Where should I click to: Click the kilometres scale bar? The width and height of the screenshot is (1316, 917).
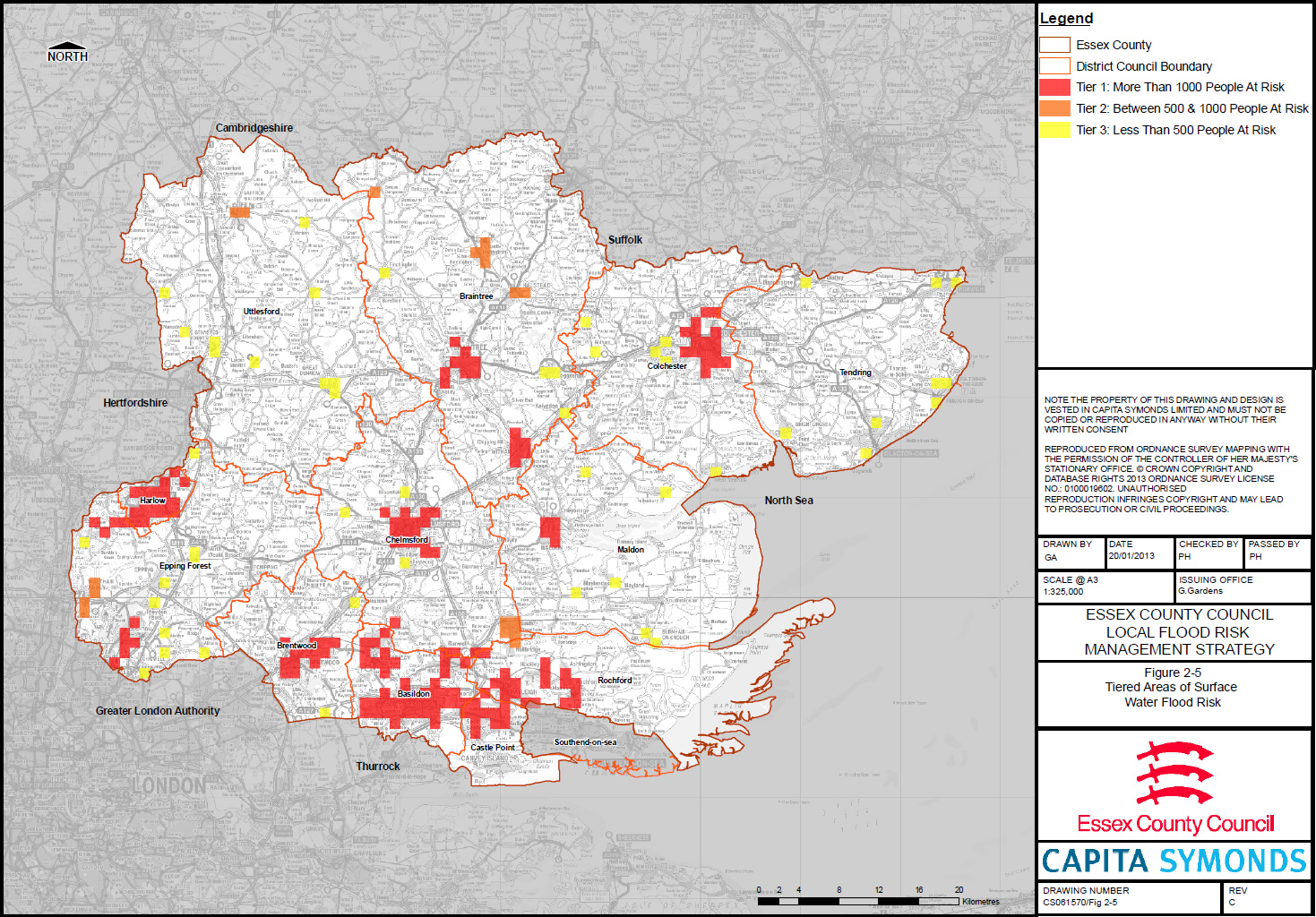(x=859, y=901)
